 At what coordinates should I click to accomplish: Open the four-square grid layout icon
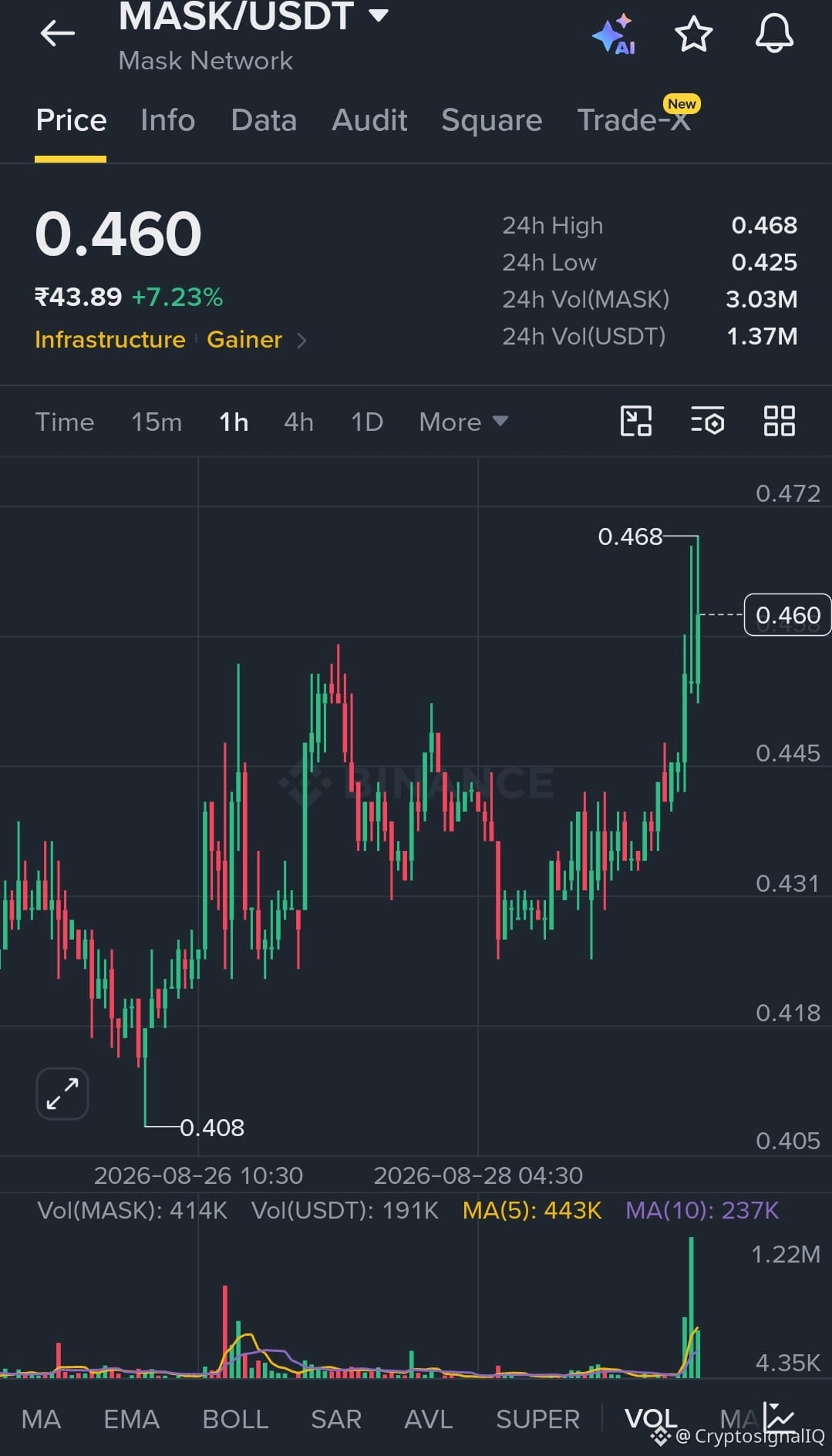pos(779,422)
